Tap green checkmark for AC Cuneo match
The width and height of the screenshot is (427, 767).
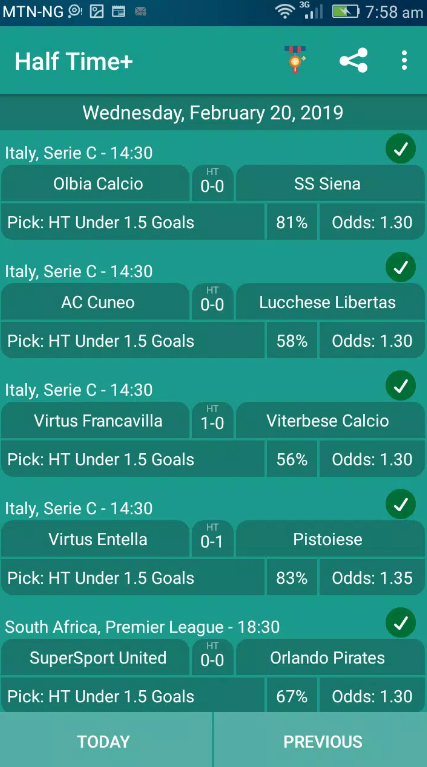(401, 268)
